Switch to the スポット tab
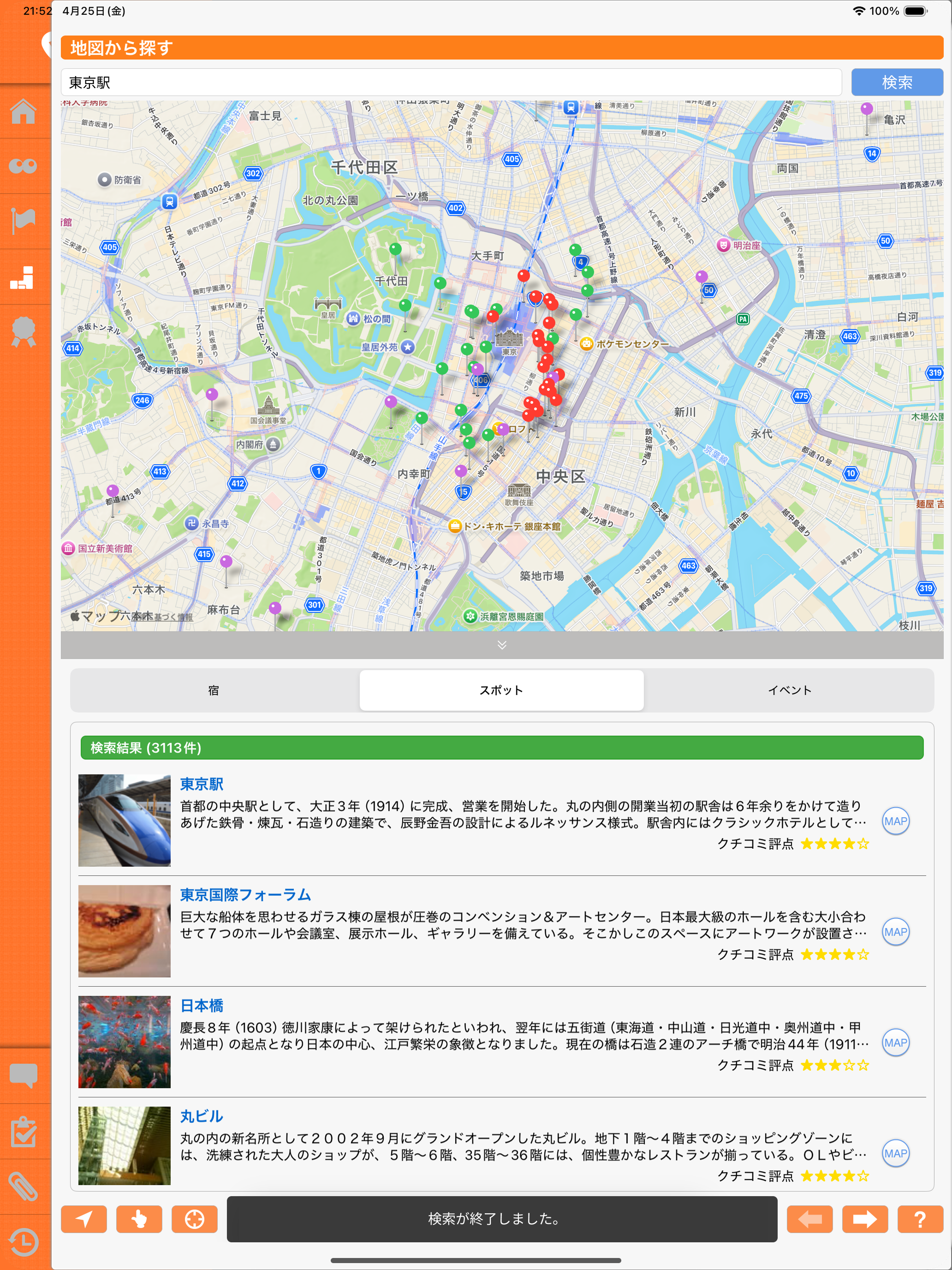The width and height of the screenshot is (952, 1270). click(x=501, y=690)
